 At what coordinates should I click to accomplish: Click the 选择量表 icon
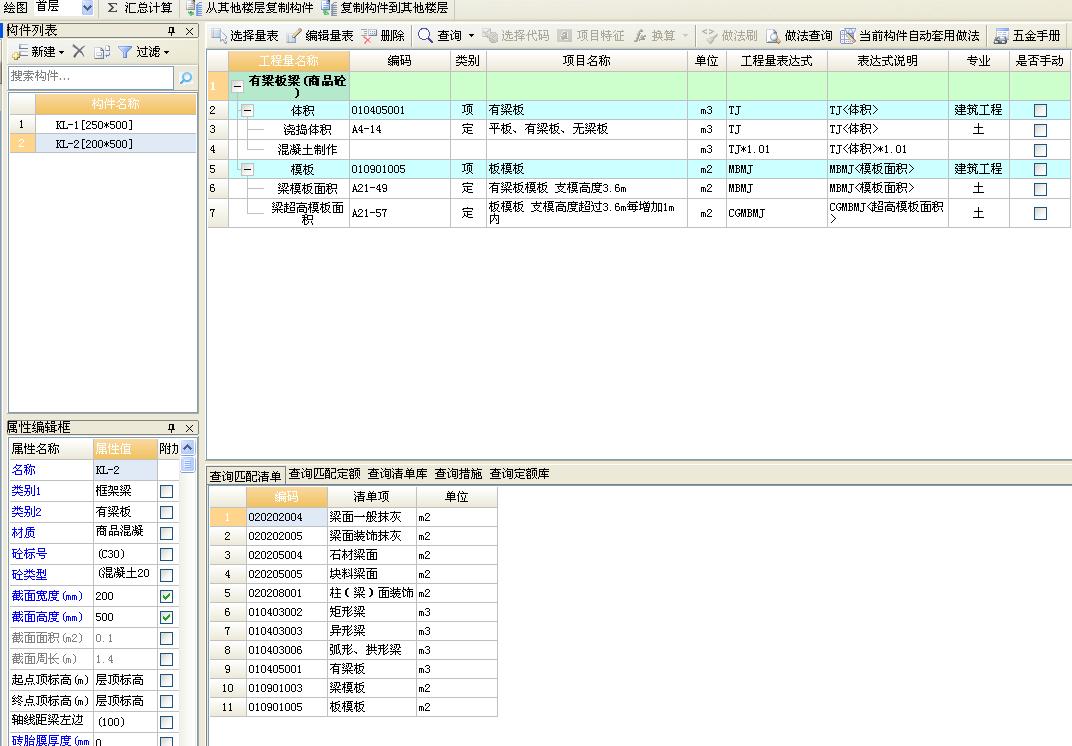point(219,36)
